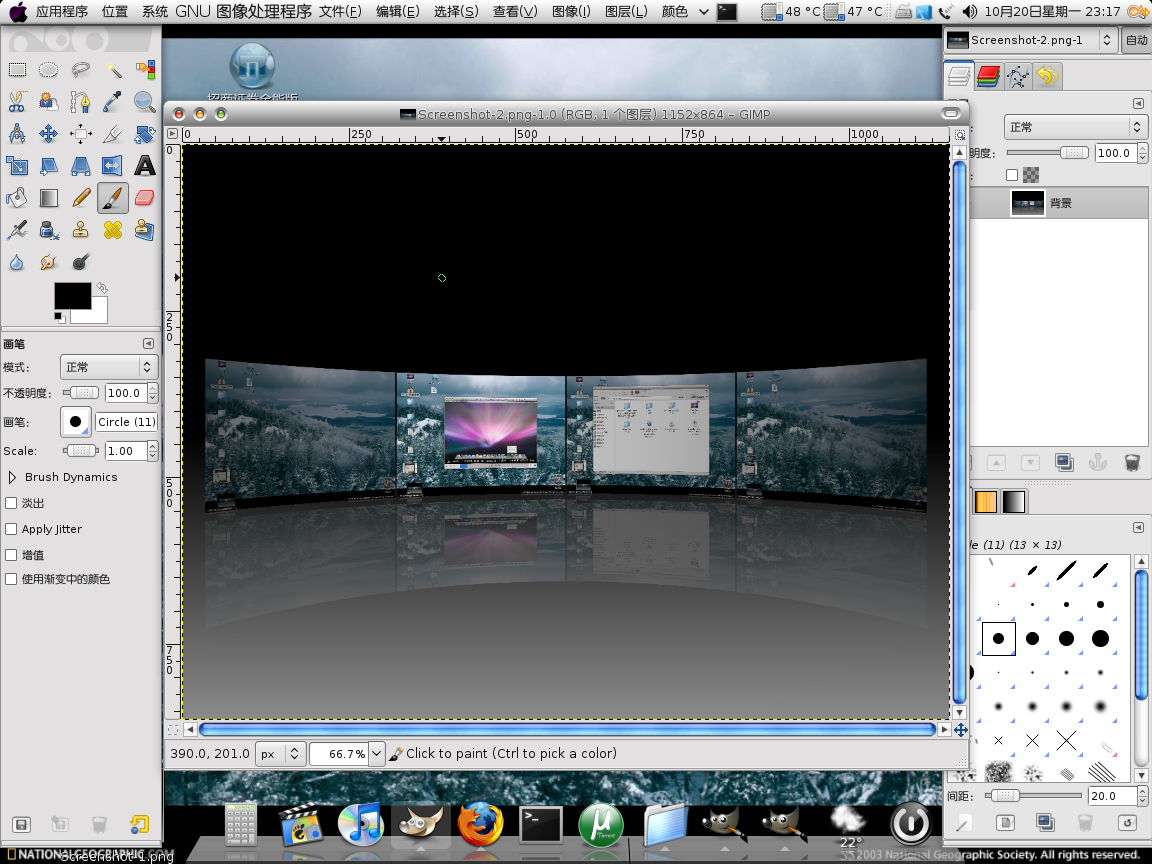
Task: Open the 编辑(E) menu
Action: pyautogui.click(x=397, y=11)
